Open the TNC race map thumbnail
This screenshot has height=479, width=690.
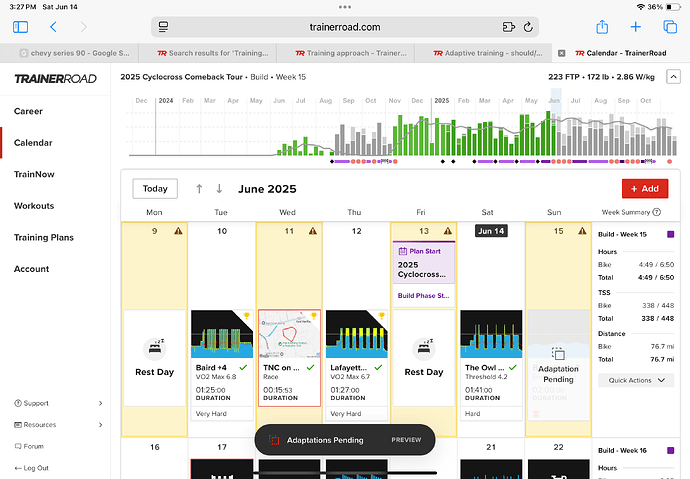(x=289, y=334)
